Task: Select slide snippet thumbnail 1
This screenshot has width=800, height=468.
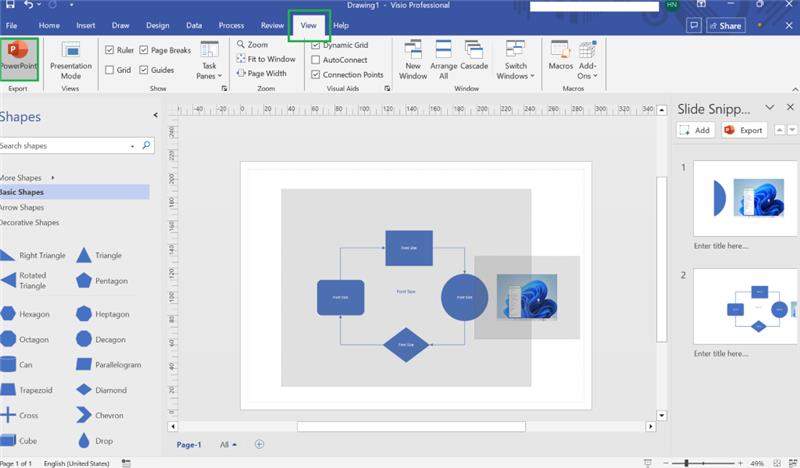Action: [745, 199]
